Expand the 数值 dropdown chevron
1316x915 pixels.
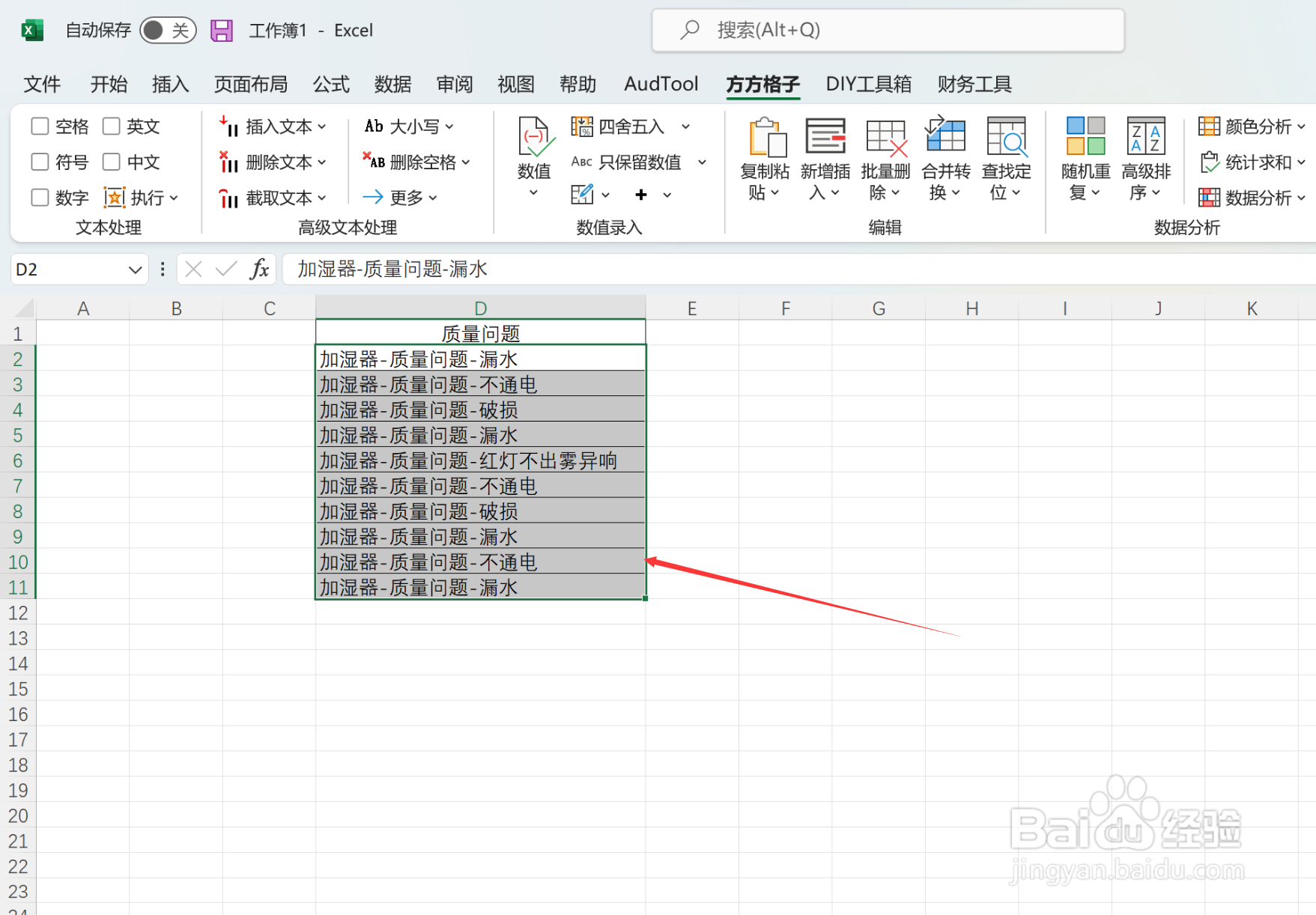[534, 193]
